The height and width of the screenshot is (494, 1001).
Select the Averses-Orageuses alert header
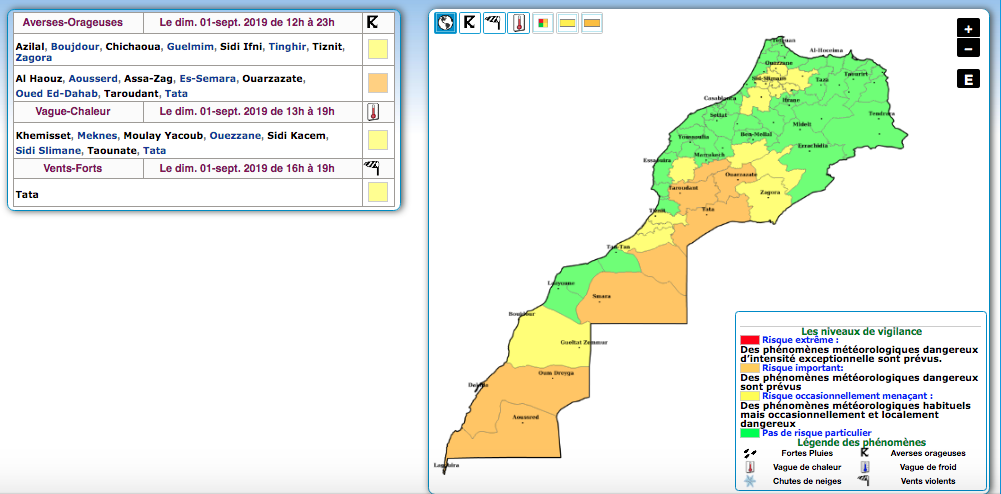[x=72, y=22]
